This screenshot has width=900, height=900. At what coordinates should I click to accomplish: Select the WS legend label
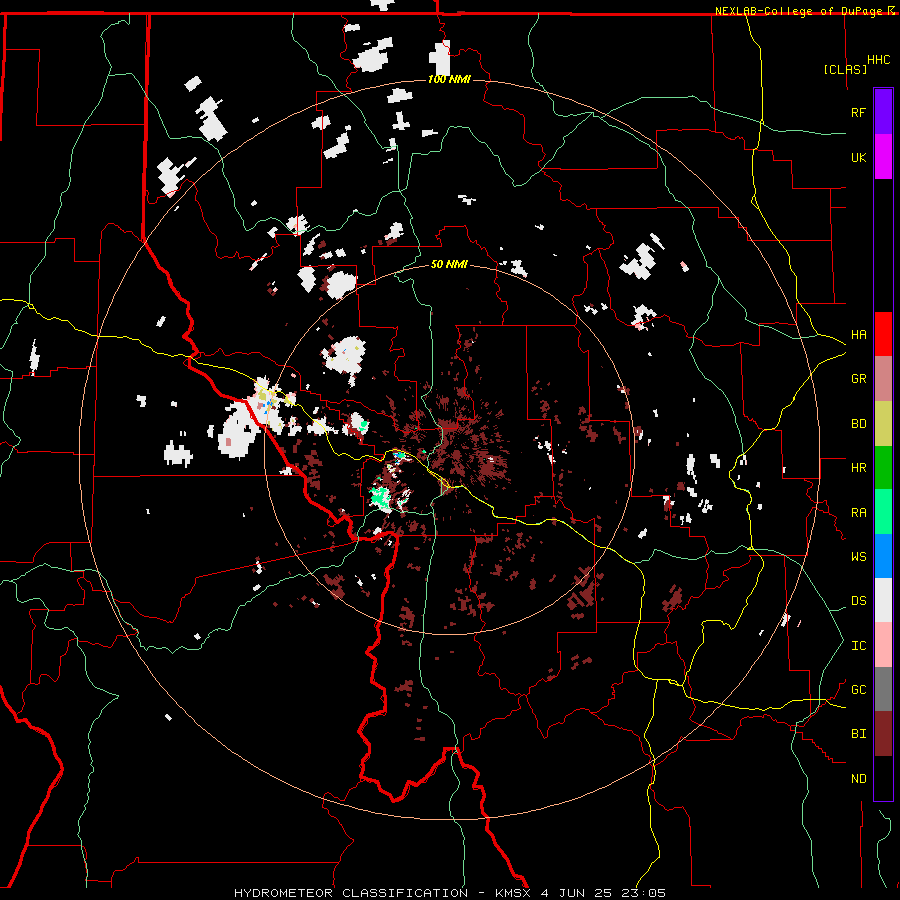858,556
